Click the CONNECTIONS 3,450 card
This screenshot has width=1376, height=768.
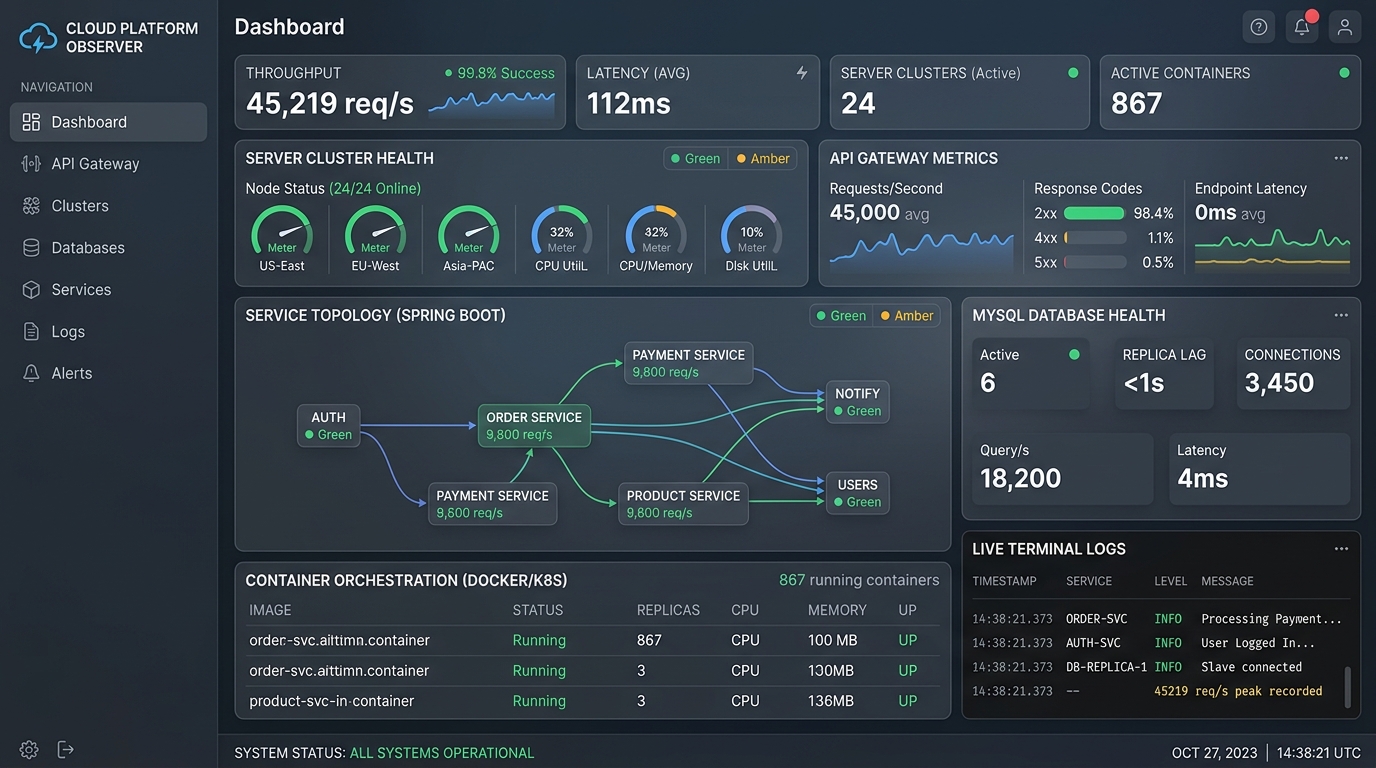1293,372
